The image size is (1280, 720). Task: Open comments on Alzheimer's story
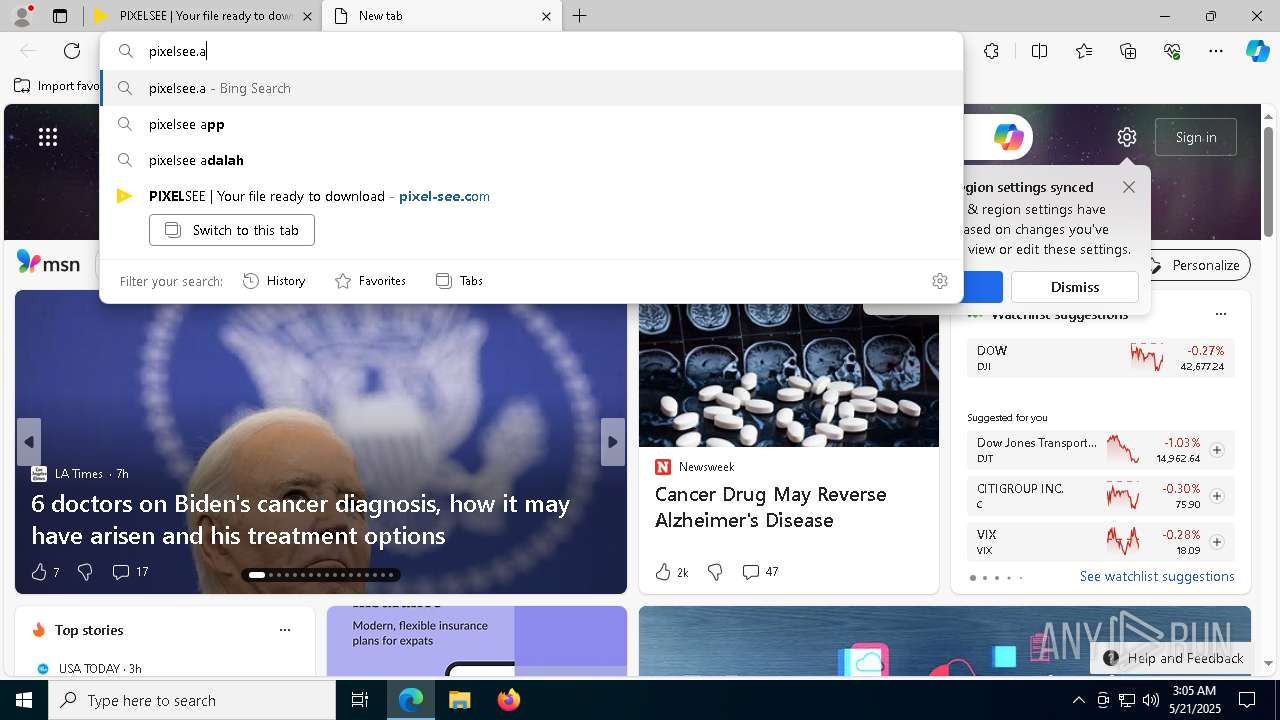coord(760,572)
